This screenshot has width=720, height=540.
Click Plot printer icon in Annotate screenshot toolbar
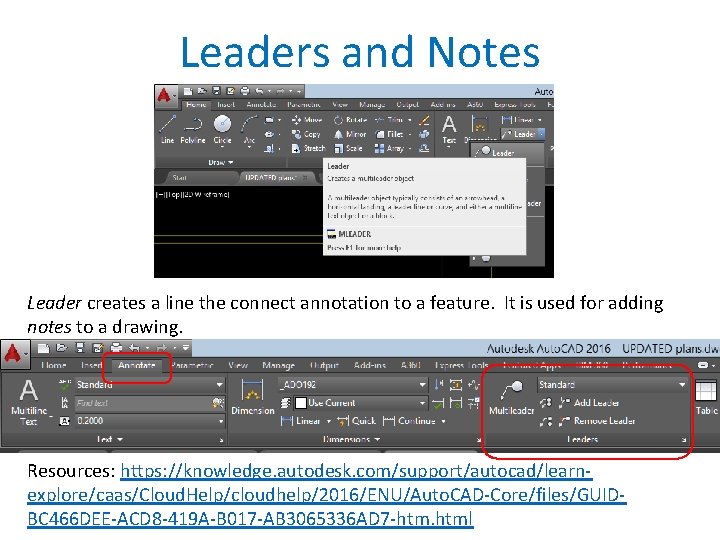(x=116, y=348)
